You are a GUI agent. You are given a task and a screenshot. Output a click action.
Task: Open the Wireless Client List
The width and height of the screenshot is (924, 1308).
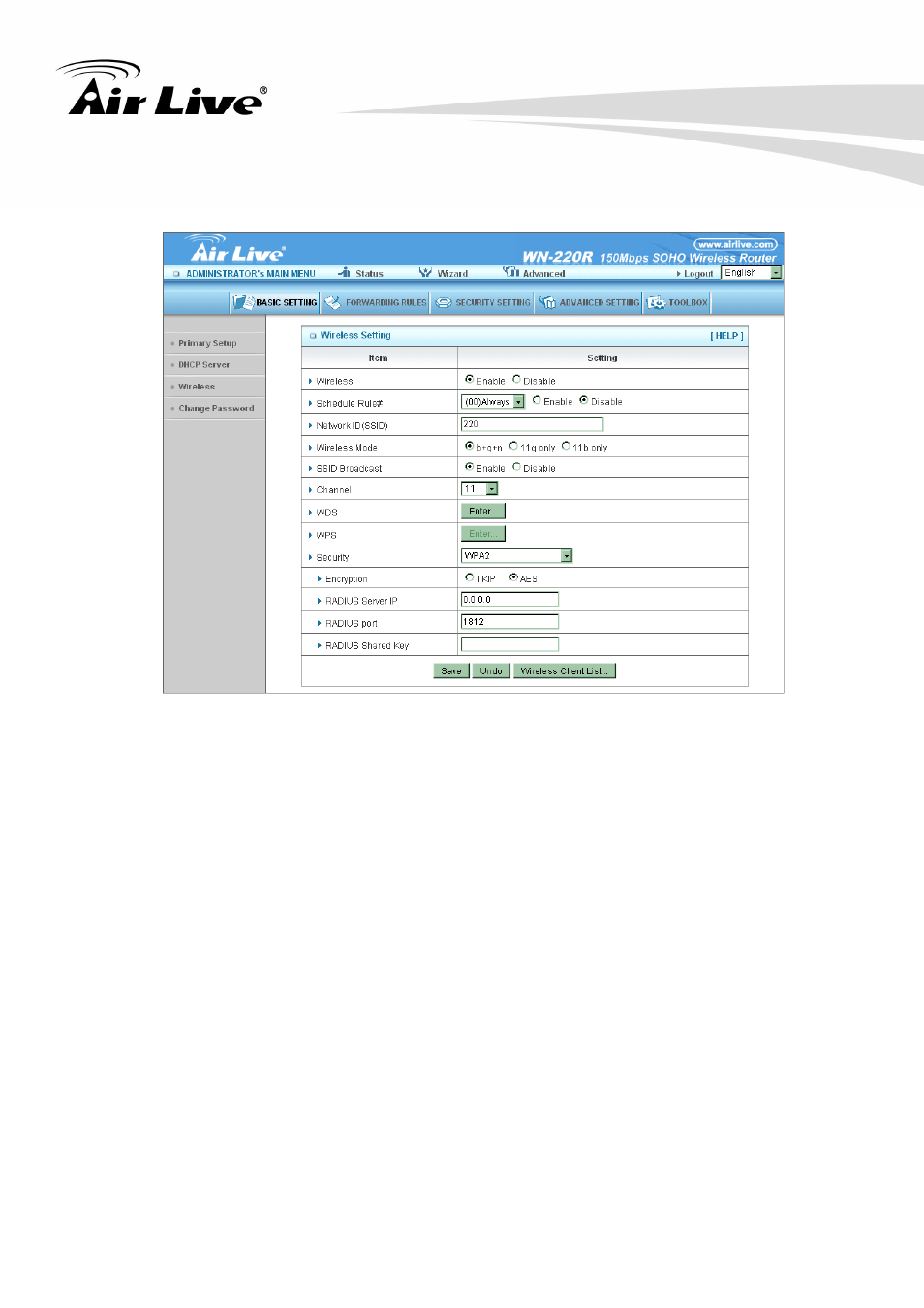click(x=565, y=670)
